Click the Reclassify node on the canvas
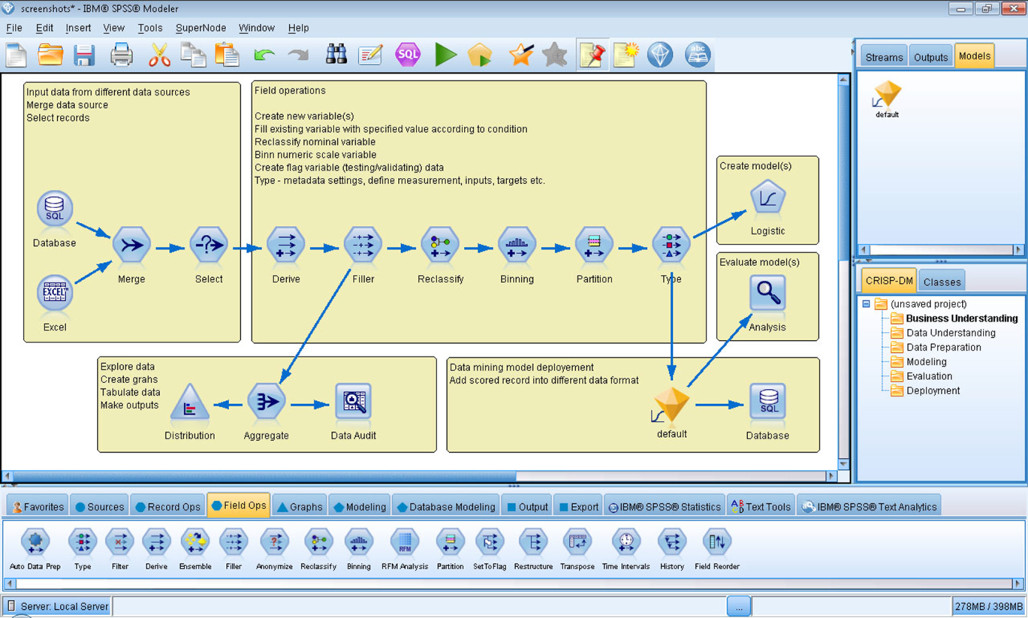1028x618 pixels. pyautogui.click(x=441, y=245)
